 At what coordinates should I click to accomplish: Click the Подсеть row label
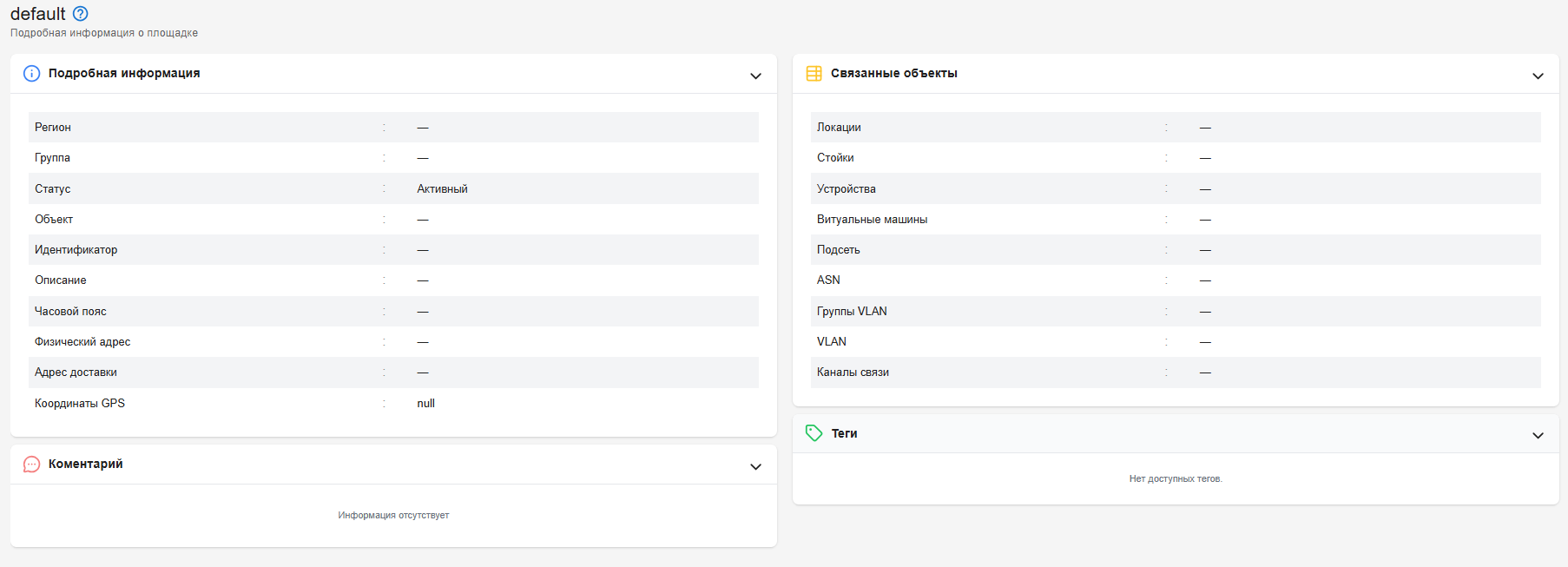click(x=839, y=249)
